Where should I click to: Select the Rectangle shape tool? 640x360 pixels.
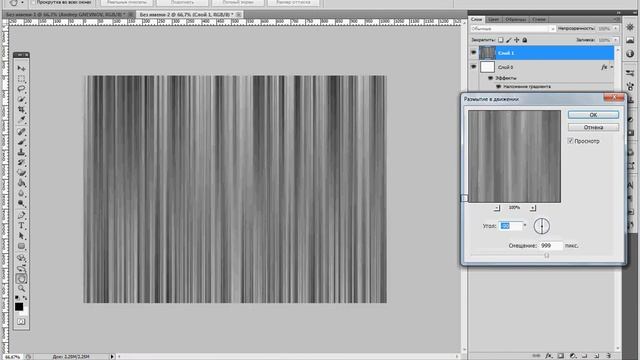coord(21,246)
